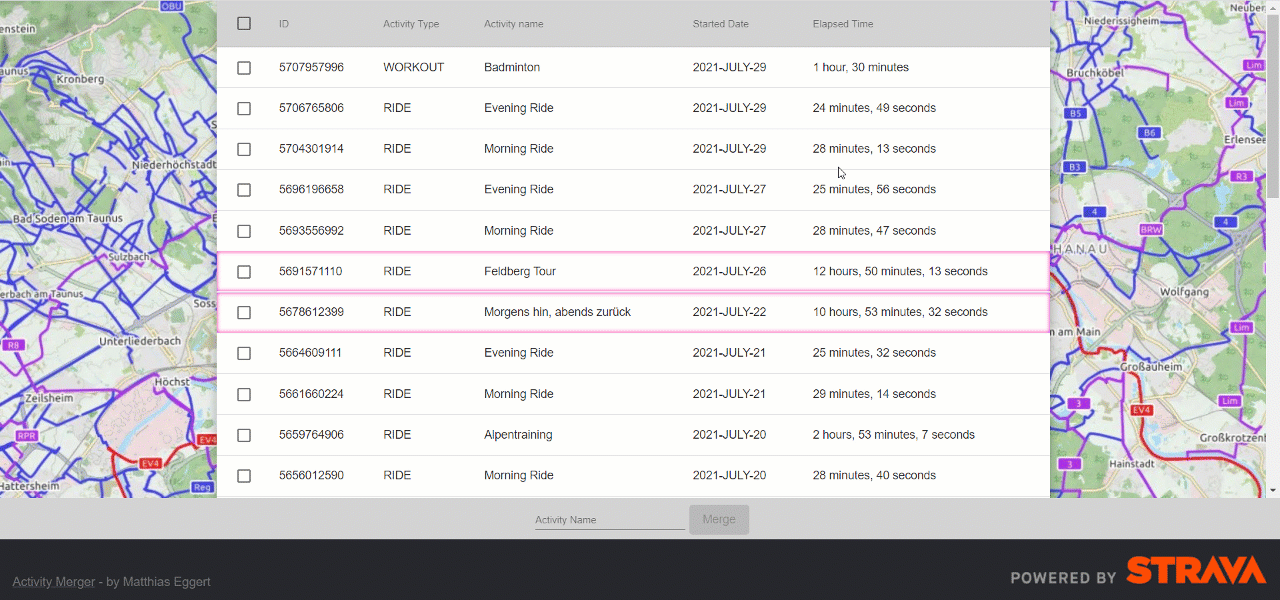
Task: Click the R3 route badge on map
Action: [x=1242, y=176]
